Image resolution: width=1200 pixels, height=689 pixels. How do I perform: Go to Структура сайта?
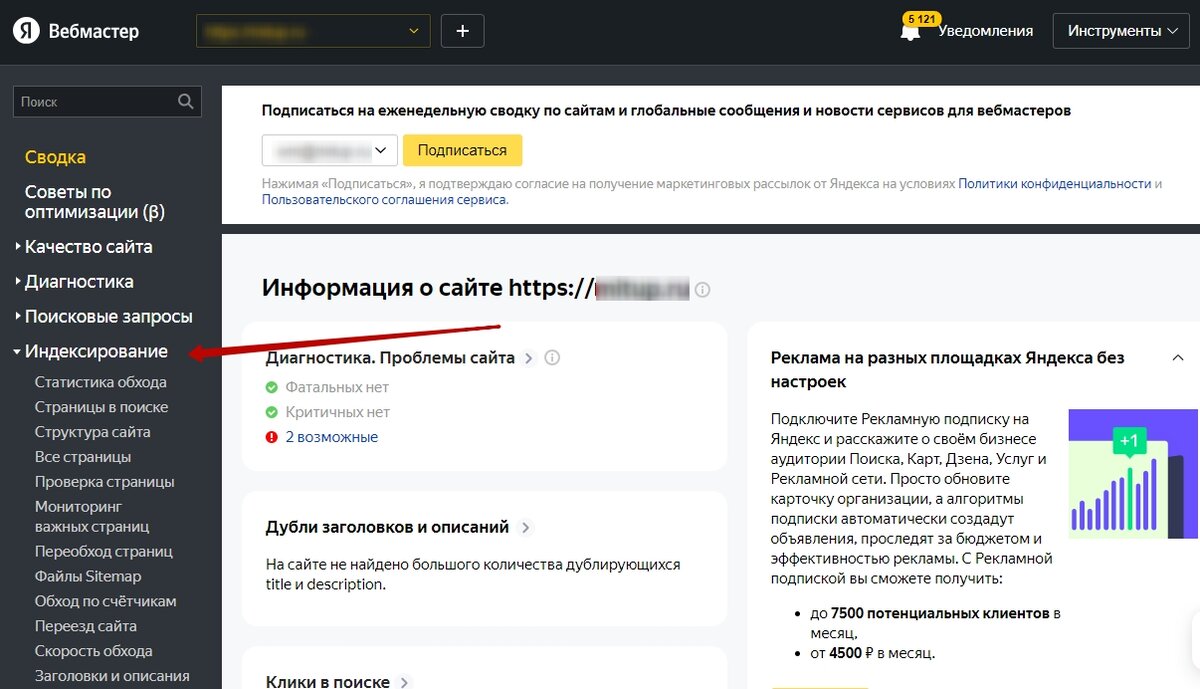click(92, 432)
